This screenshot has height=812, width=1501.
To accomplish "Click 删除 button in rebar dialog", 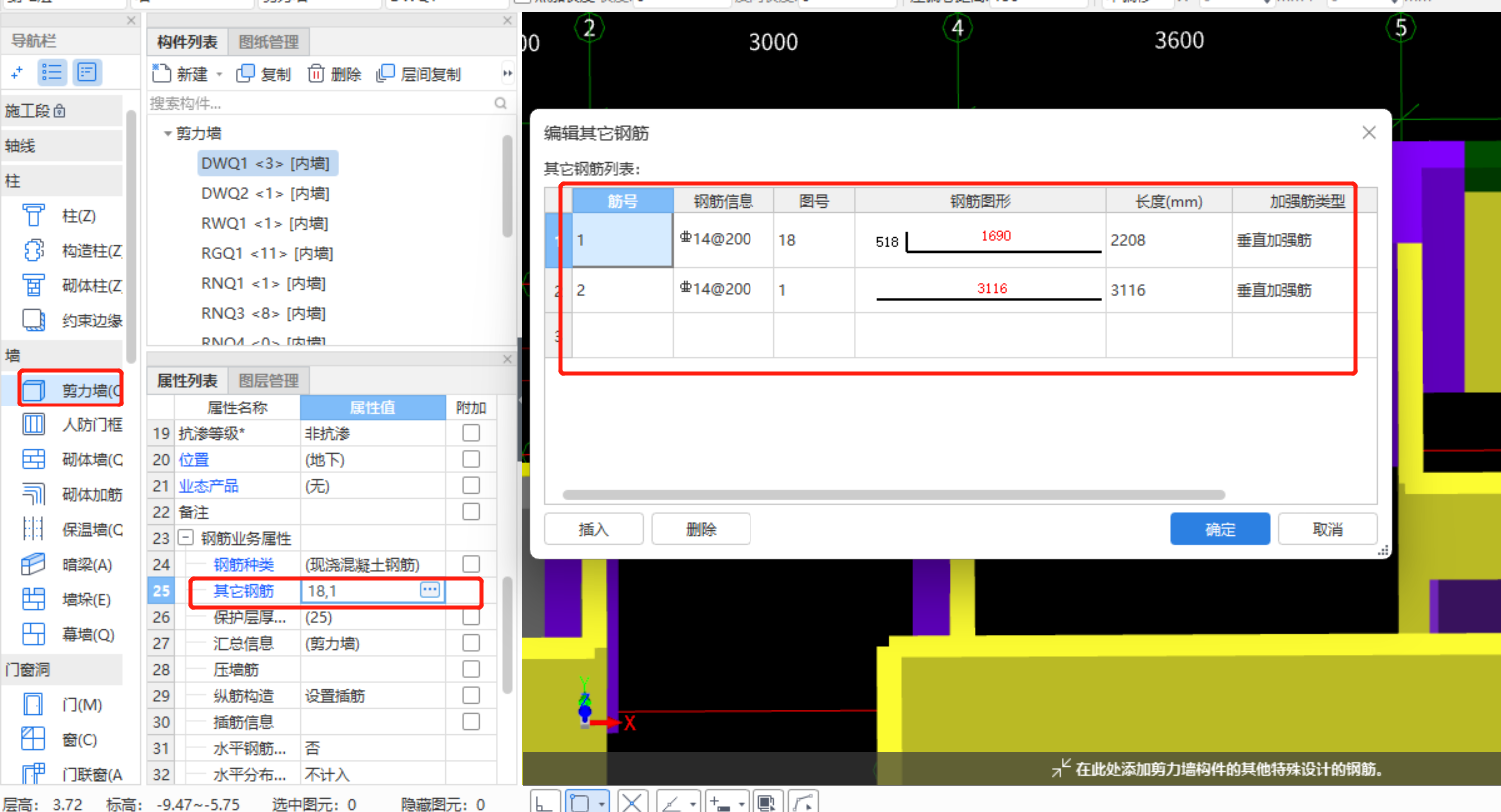I will (701, 529).
